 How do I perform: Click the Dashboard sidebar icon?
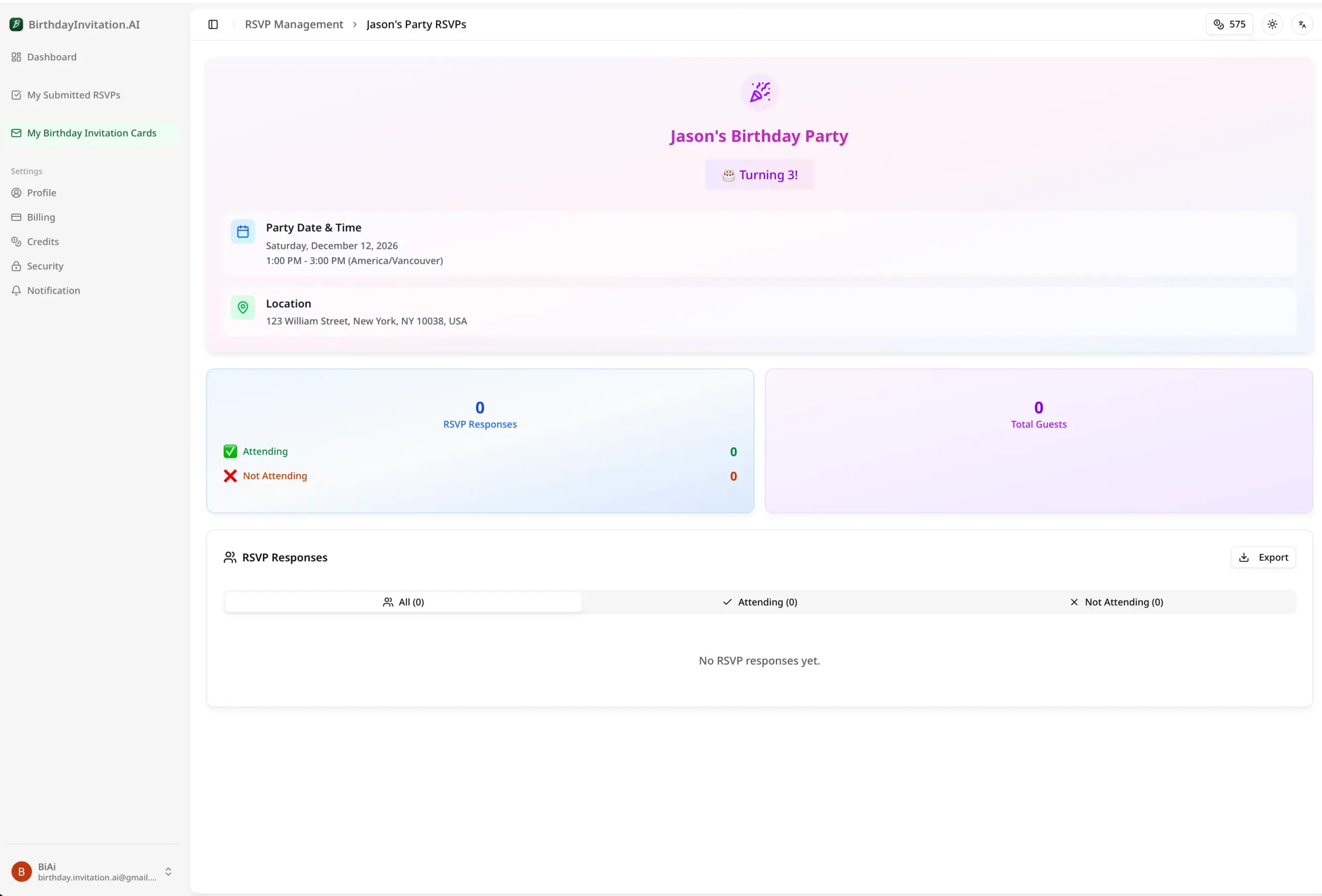click(16, 57)
